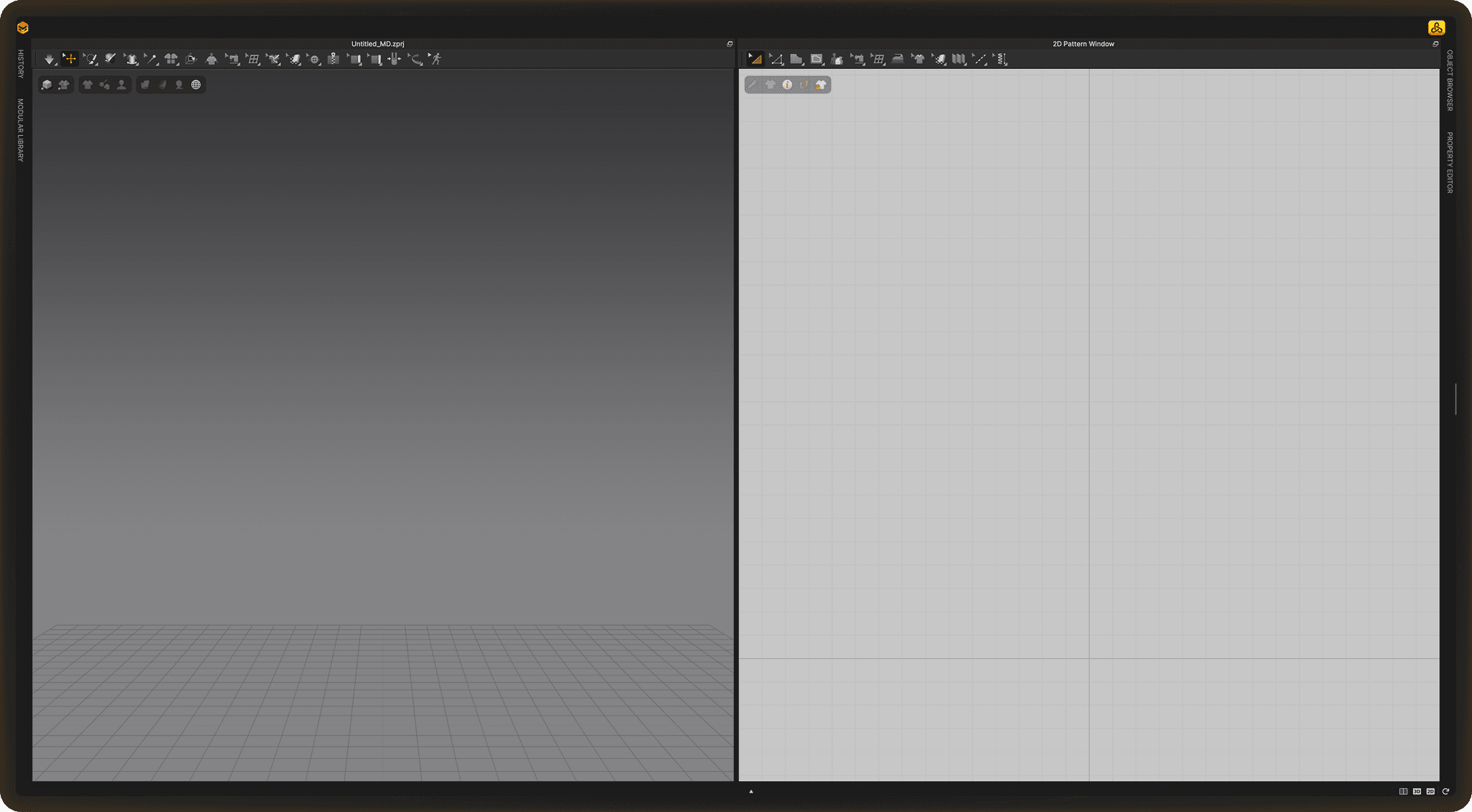Image resolution: width=1472 pixels, height=812 pixels.
Task: Toggle the environment globe display option
Action: coord(196,84)
